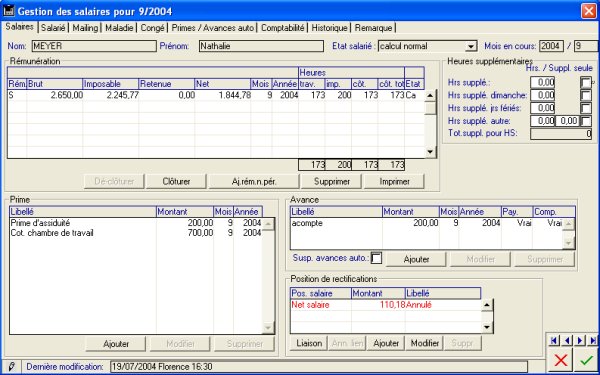
Task: Switch to the Comptabilité tab
Action: coord(283,28)
